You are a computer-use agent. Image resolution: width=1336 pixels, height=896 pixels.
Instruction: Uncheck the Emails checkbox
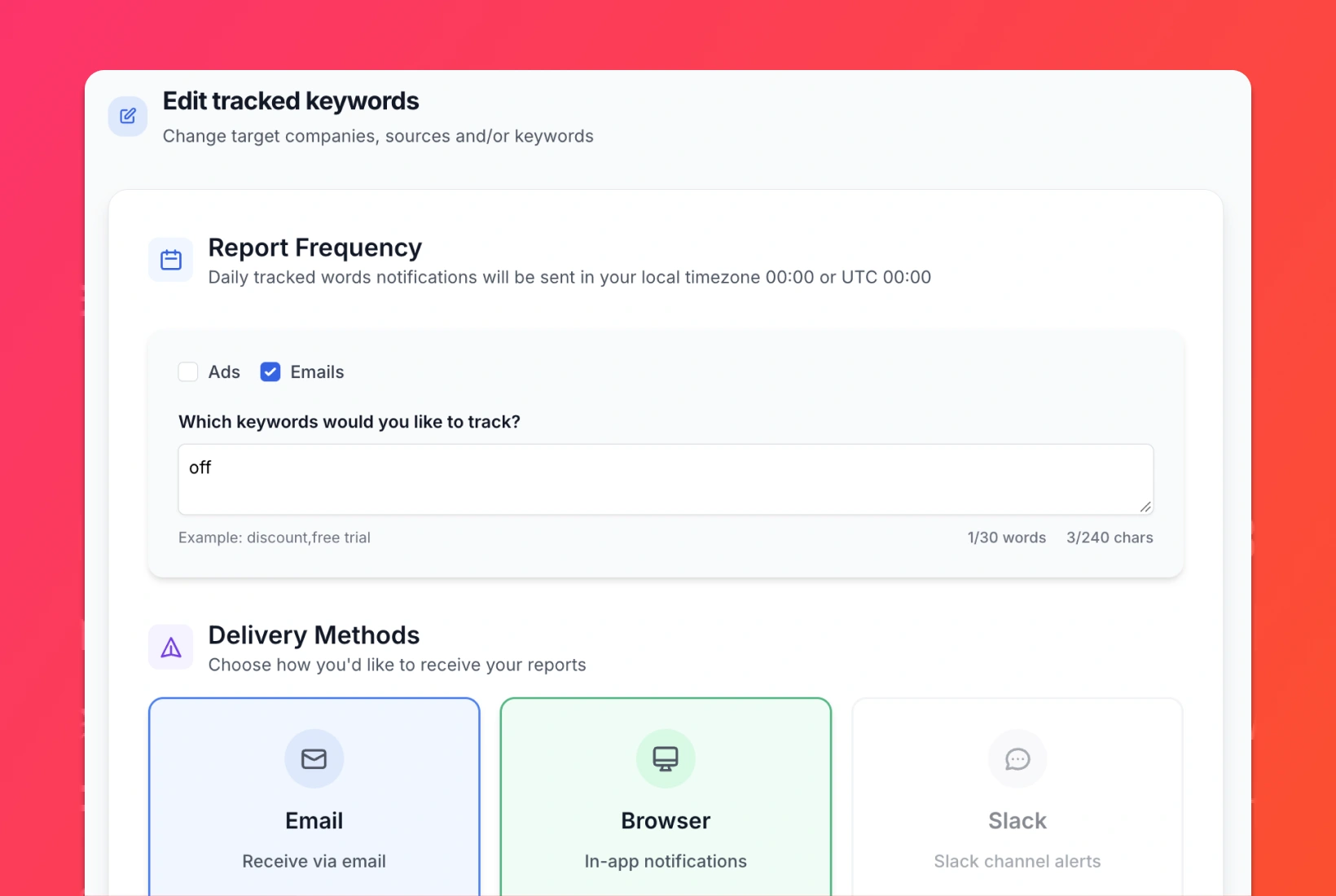(x=270, y=372)
